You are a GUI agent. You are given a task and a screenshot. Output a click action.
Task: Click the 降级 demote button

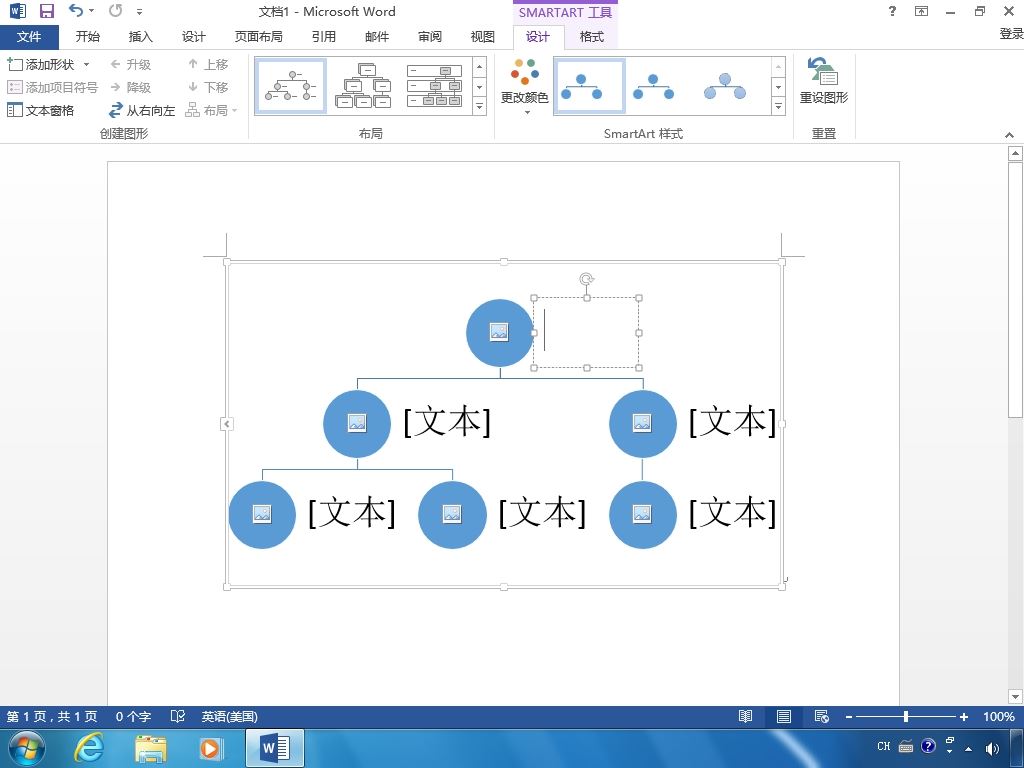point(131,88)
